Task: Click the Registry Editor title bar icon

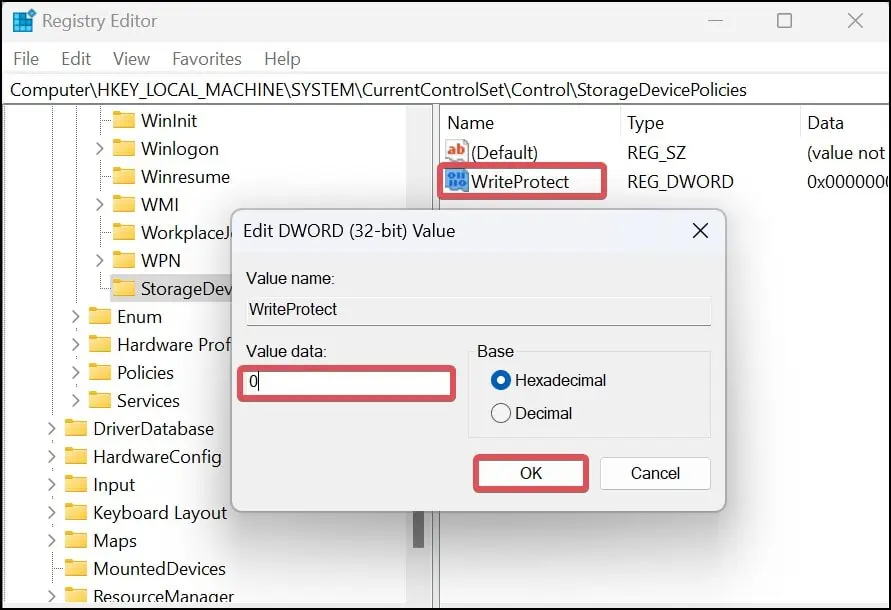Action: 22,20
